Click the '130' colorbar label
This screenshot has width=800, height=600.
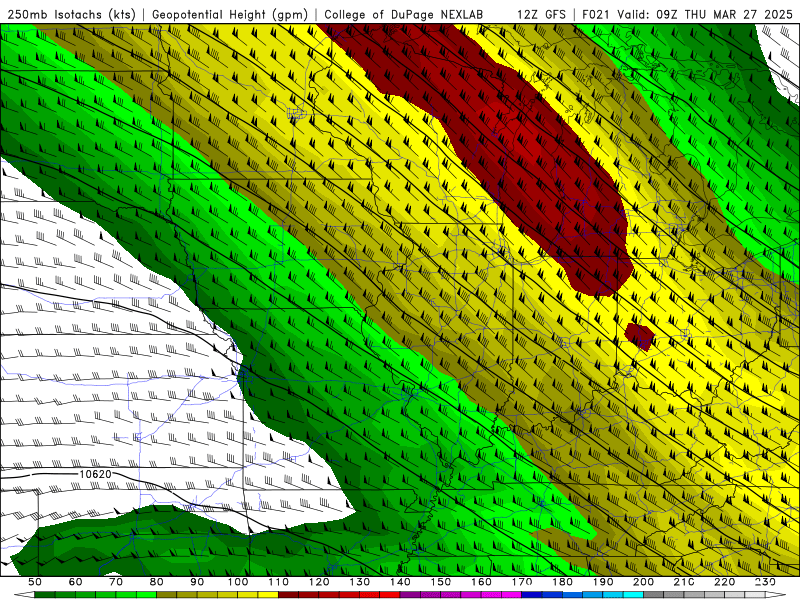[359, 582]
